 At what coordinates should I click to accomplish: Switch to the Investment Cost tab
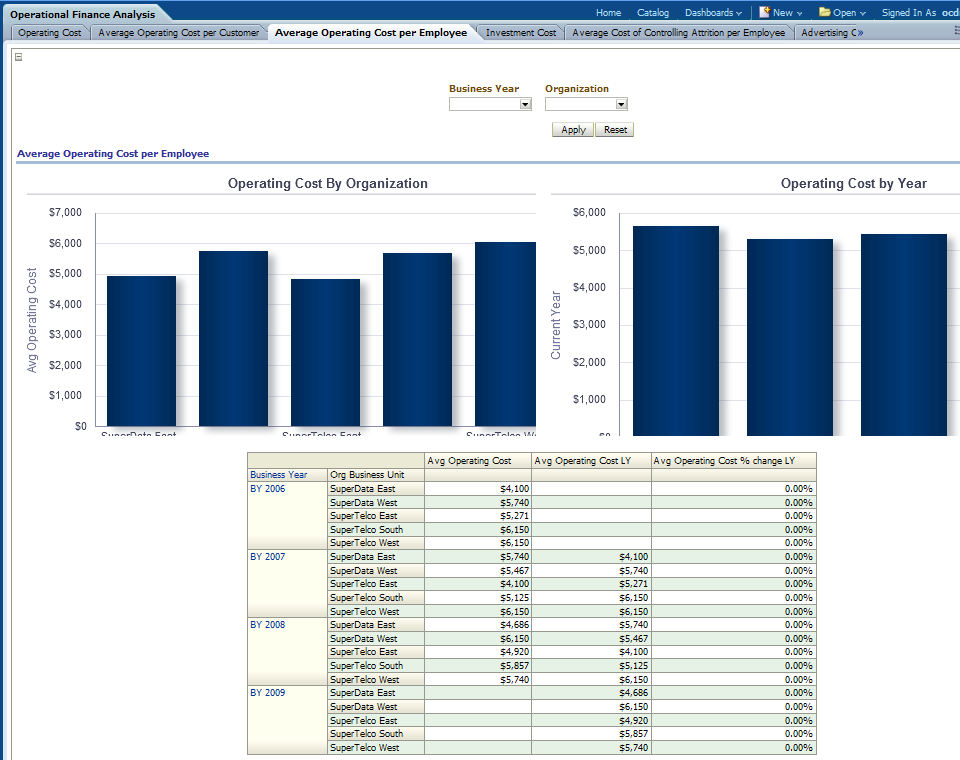coord(521,33)
